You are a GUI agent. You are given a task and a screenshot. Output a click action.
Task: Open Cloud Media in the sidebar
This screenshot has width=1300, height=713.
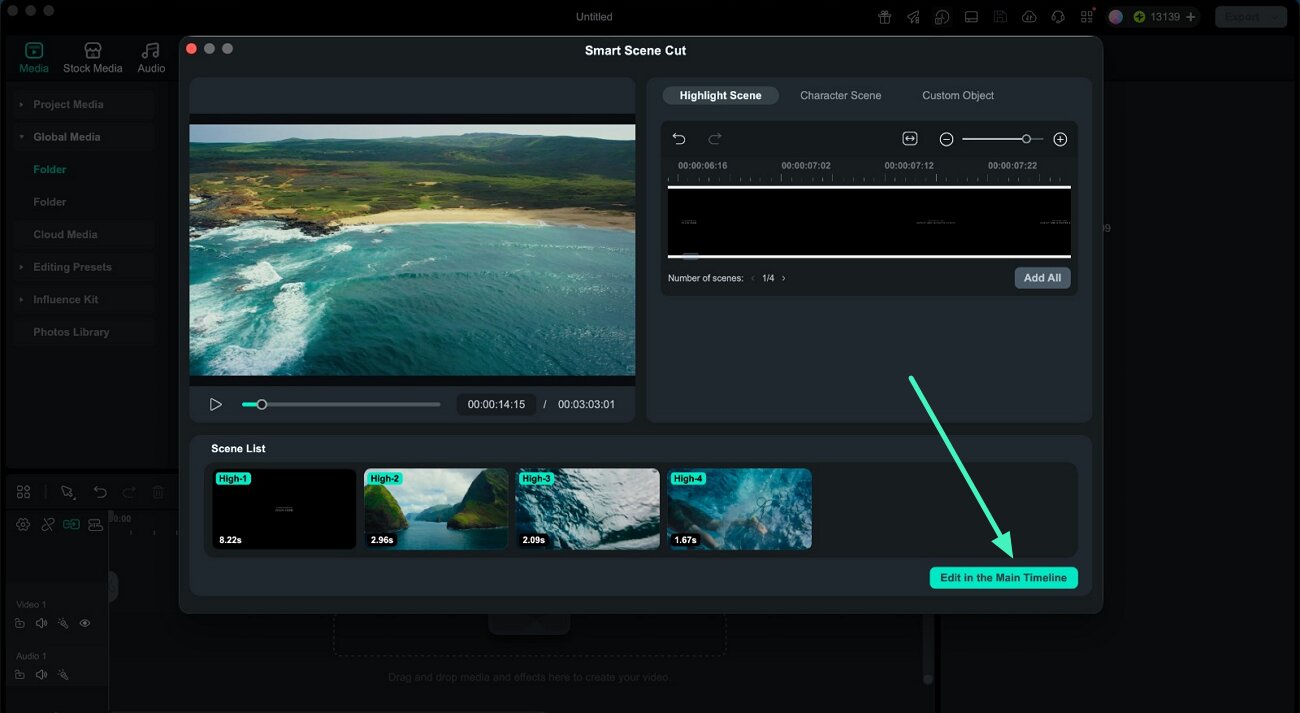click(65, 234)
